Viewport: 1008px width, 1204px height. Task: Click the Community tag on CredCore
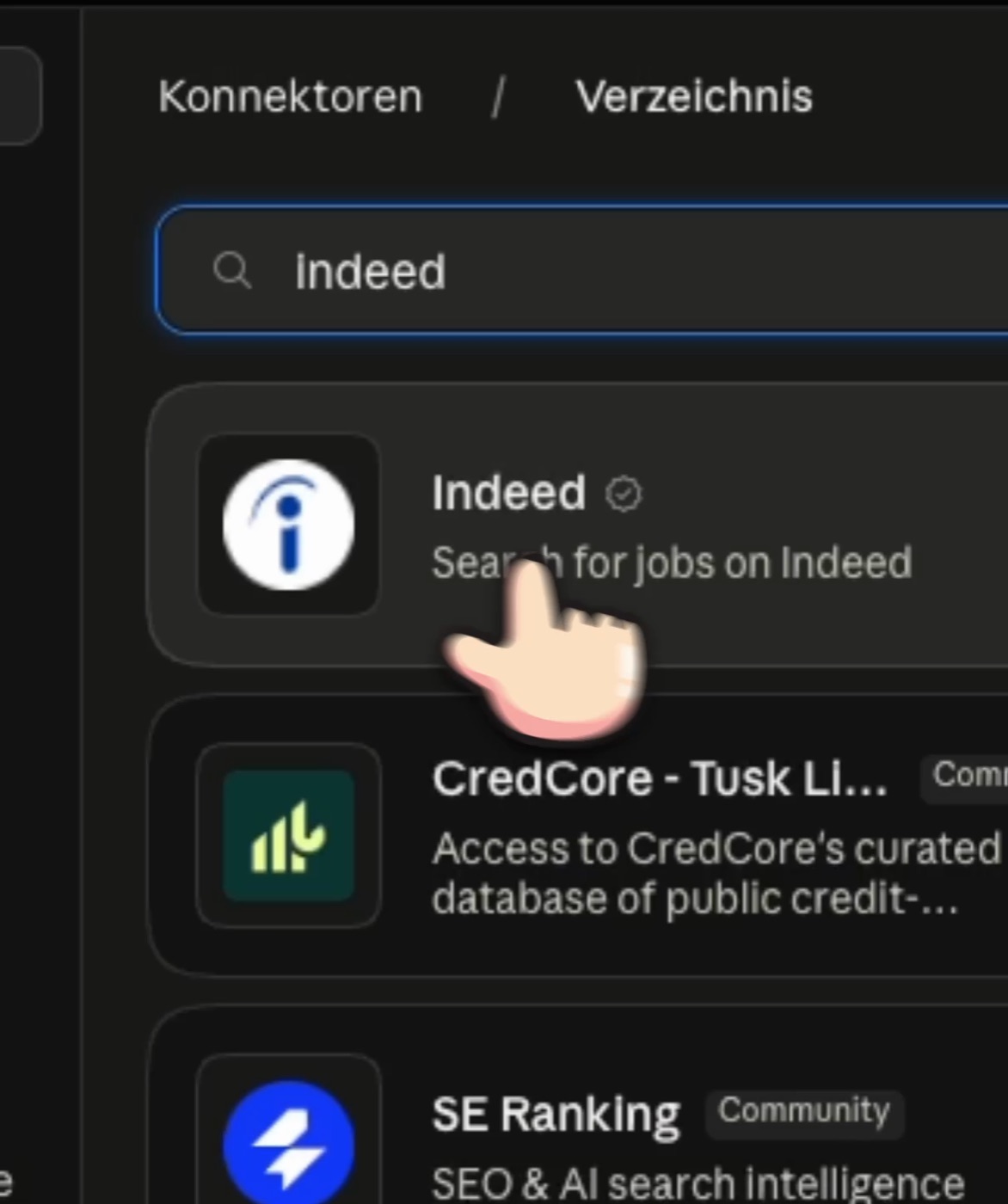pyautogui.click(x=964, y=776)
